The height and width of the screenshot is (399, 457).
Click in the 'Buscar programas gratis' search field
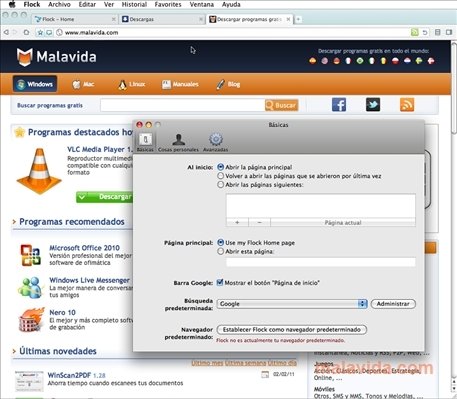pos(182,105)
